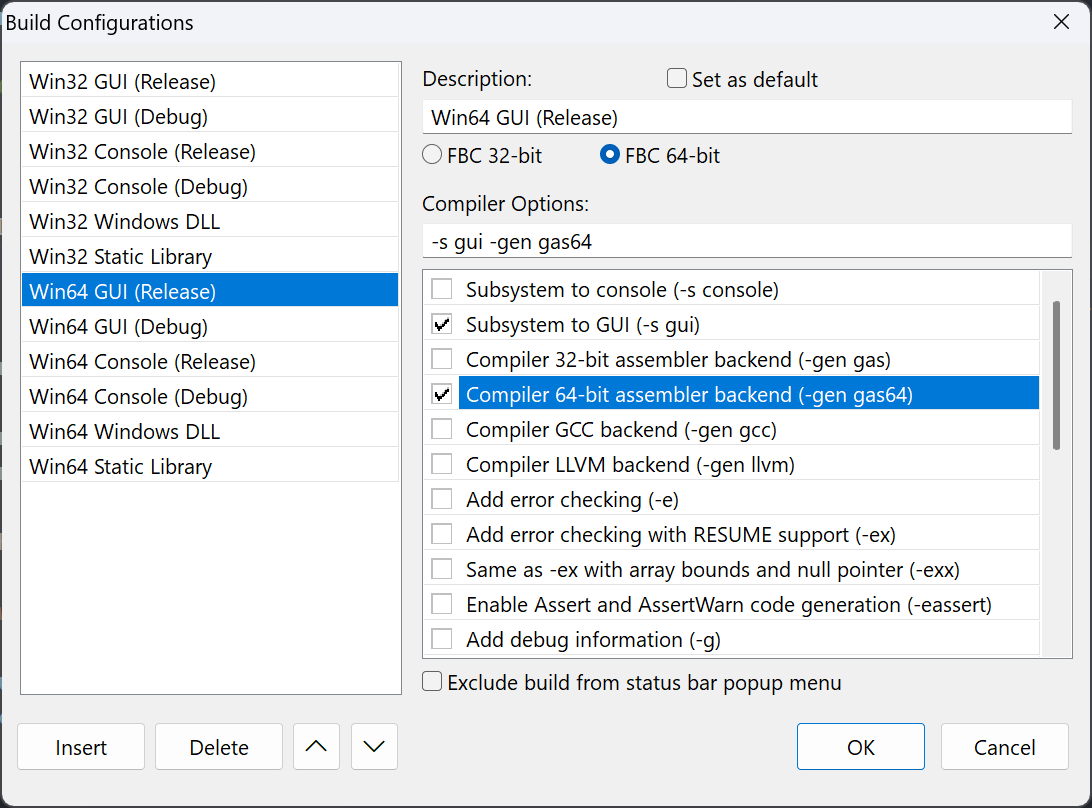This screenshot has height=808, width=1092.
Task: Check array bounds and null pointer (-exx) option
Action: click(442, 569)
